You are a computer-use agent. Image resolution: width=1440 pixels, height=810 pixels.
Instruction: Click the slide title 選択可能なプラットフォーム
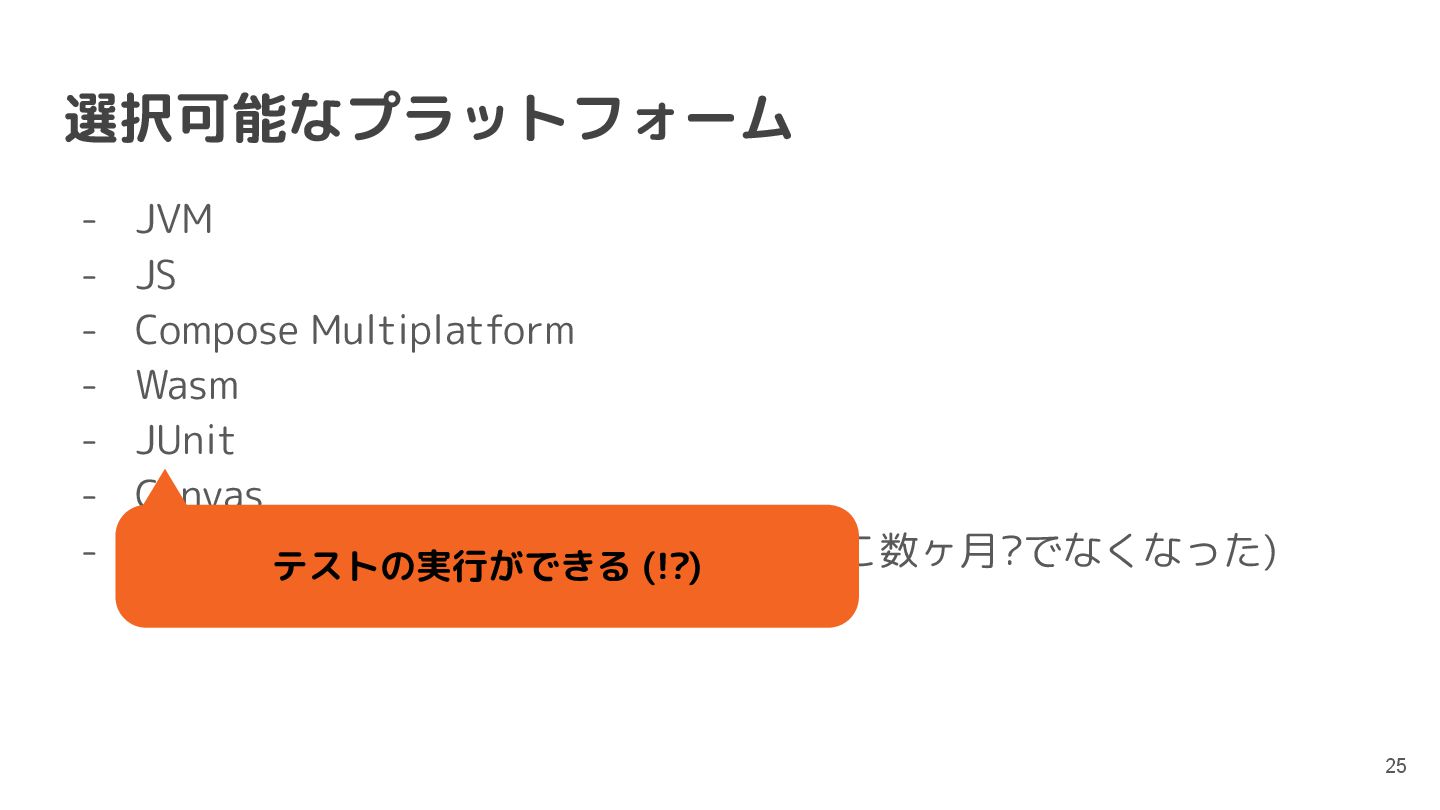pos(428,119)
